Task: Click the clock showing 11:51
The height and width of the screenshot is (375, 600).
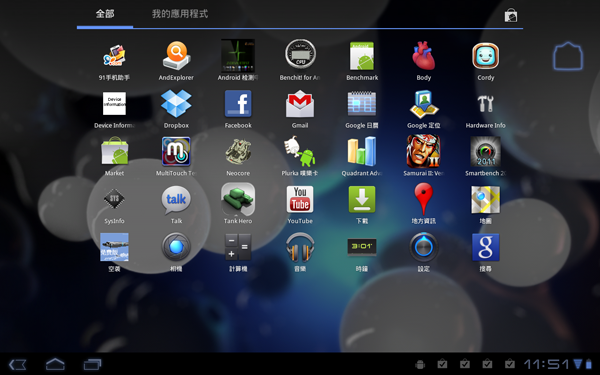Action: pos(547,364)
